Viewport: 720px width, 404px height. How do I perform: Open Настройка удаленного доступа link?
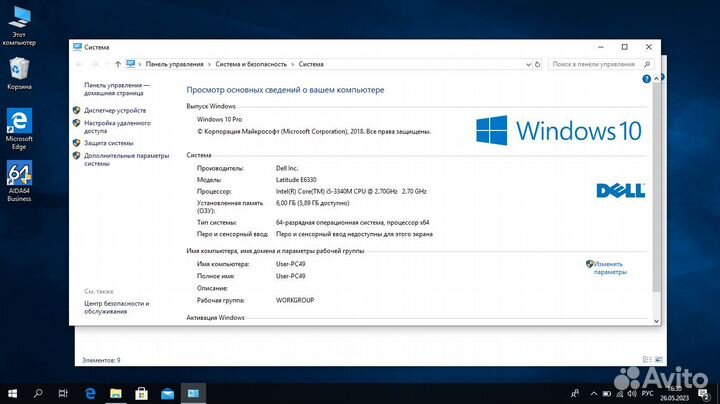coord(117,127)
